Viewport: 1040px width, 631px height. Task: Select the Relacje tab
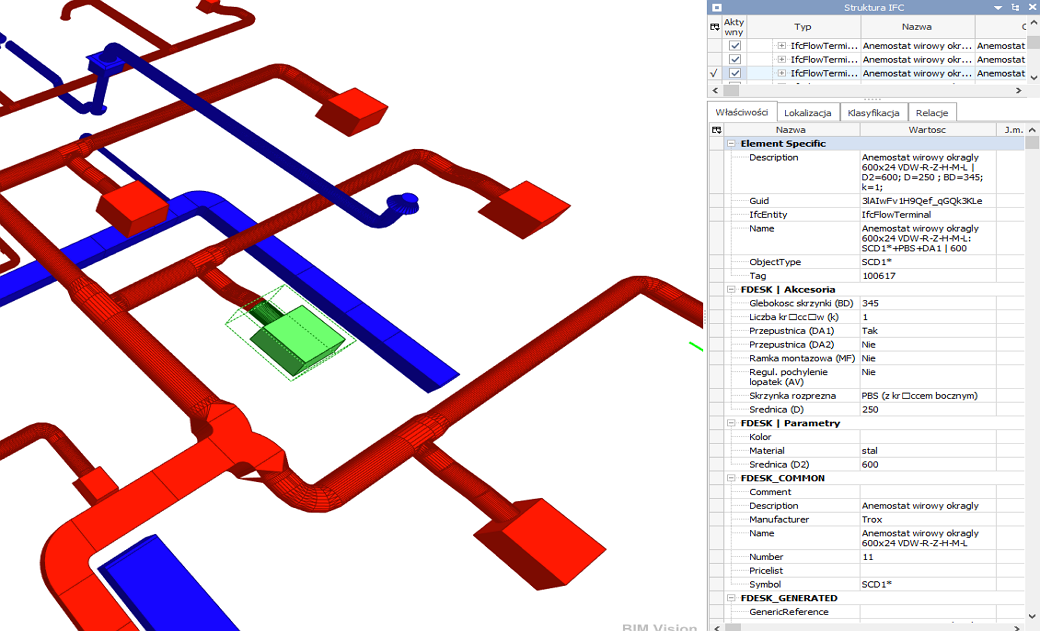coord(933,113)
